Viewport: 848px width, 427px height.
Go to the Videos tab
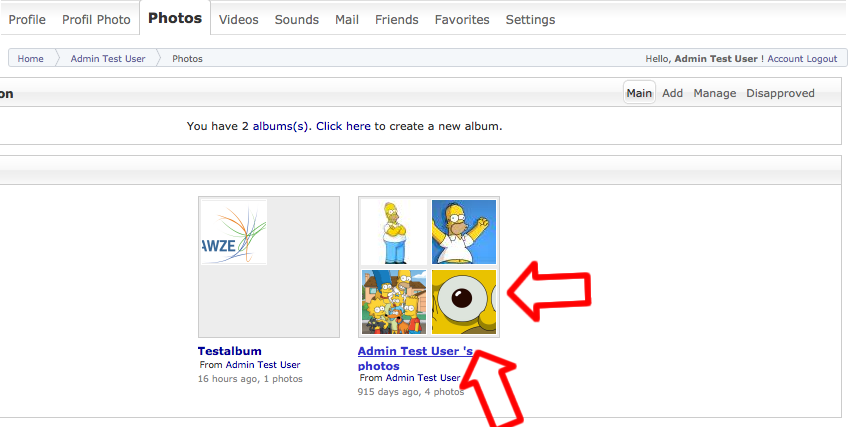coord(238,19)
